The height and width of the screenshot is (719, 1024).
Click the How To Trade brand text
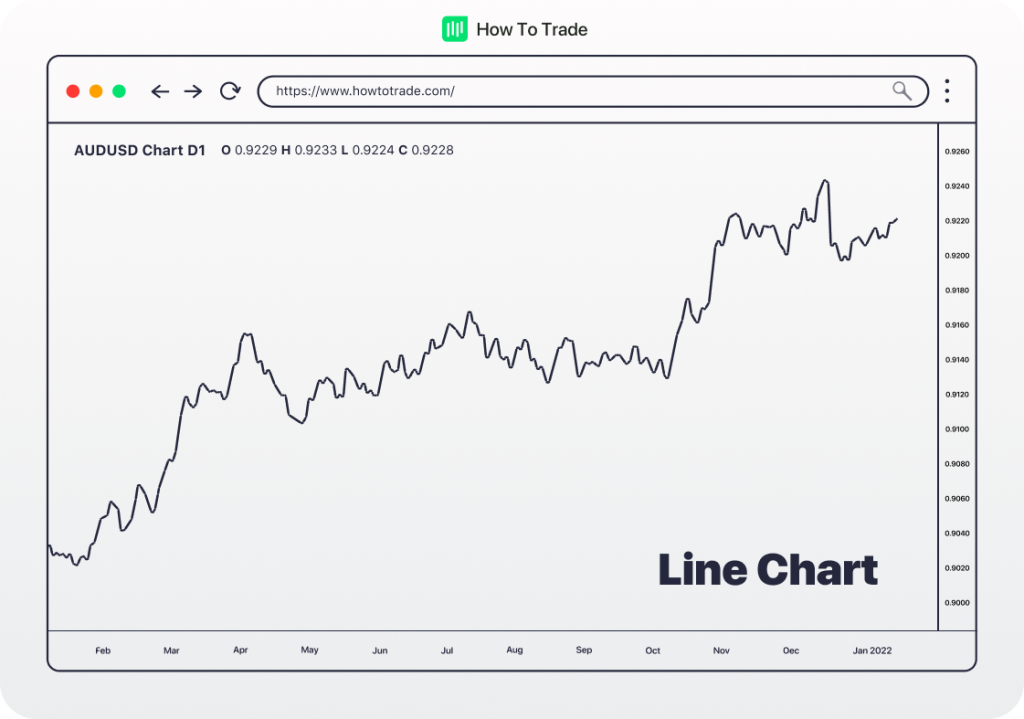532,30
